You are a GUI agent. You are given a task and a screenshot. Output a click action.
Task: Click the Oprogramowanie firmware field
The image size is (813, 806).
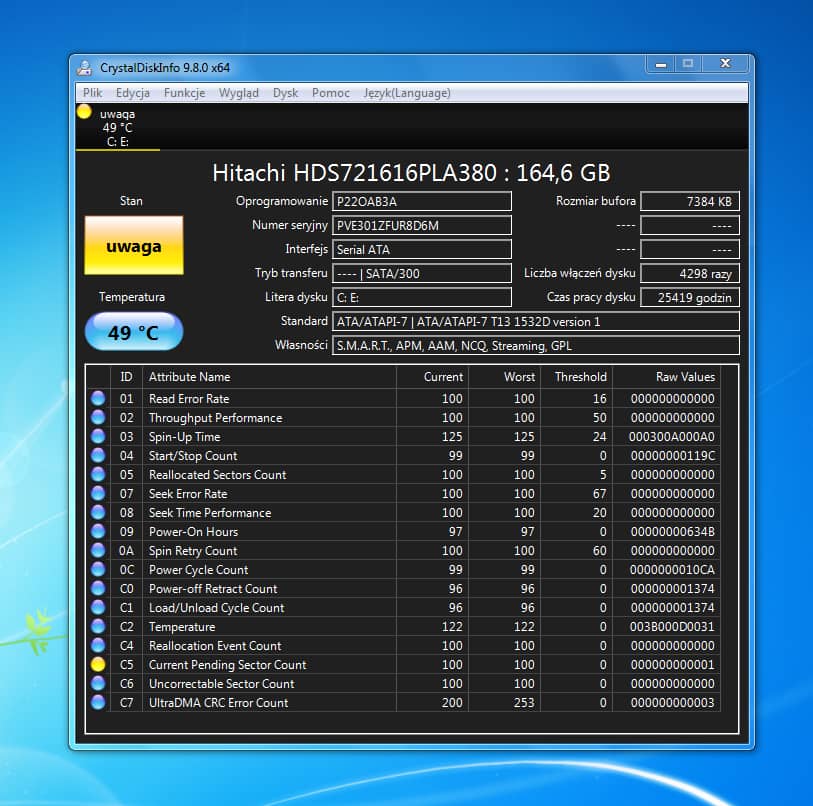421,201
